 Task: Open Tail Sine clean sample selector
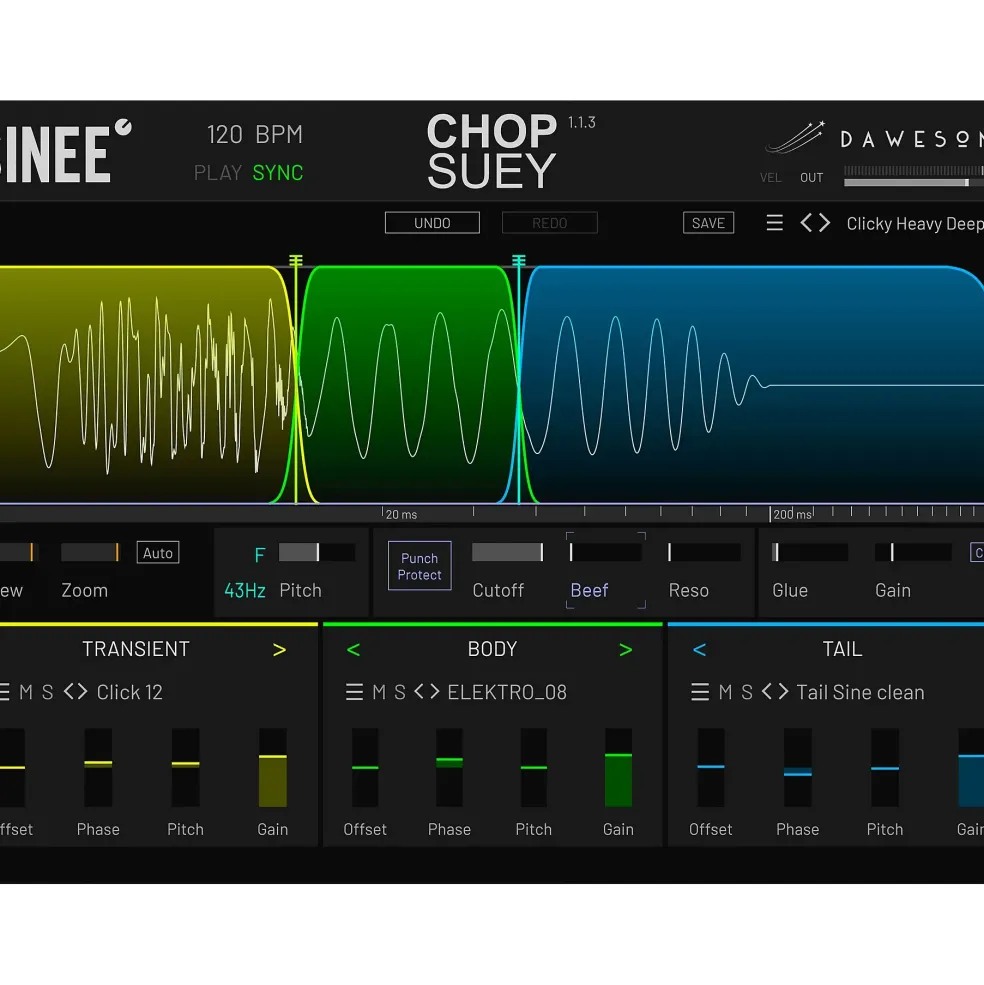[860, 692]
